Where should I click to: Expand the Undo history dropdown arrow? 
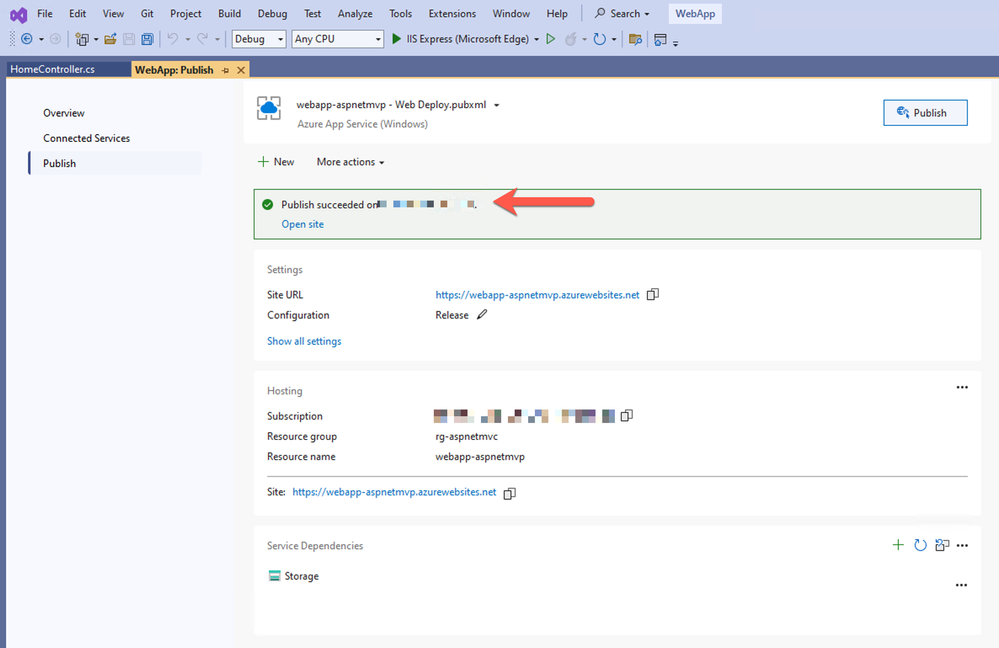(187, 40)
